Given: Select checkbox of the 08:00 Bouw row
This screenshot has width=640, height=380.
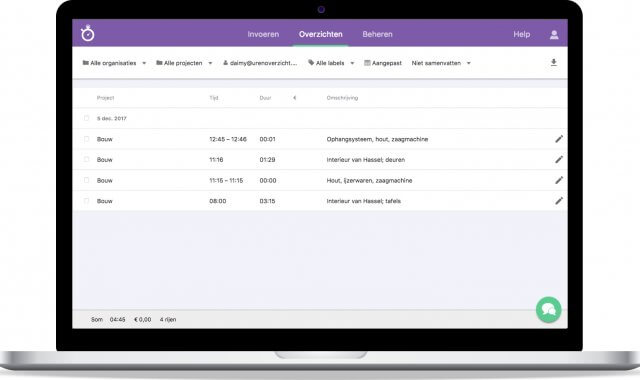Looking at the screenshot, I should coord(86,201).
